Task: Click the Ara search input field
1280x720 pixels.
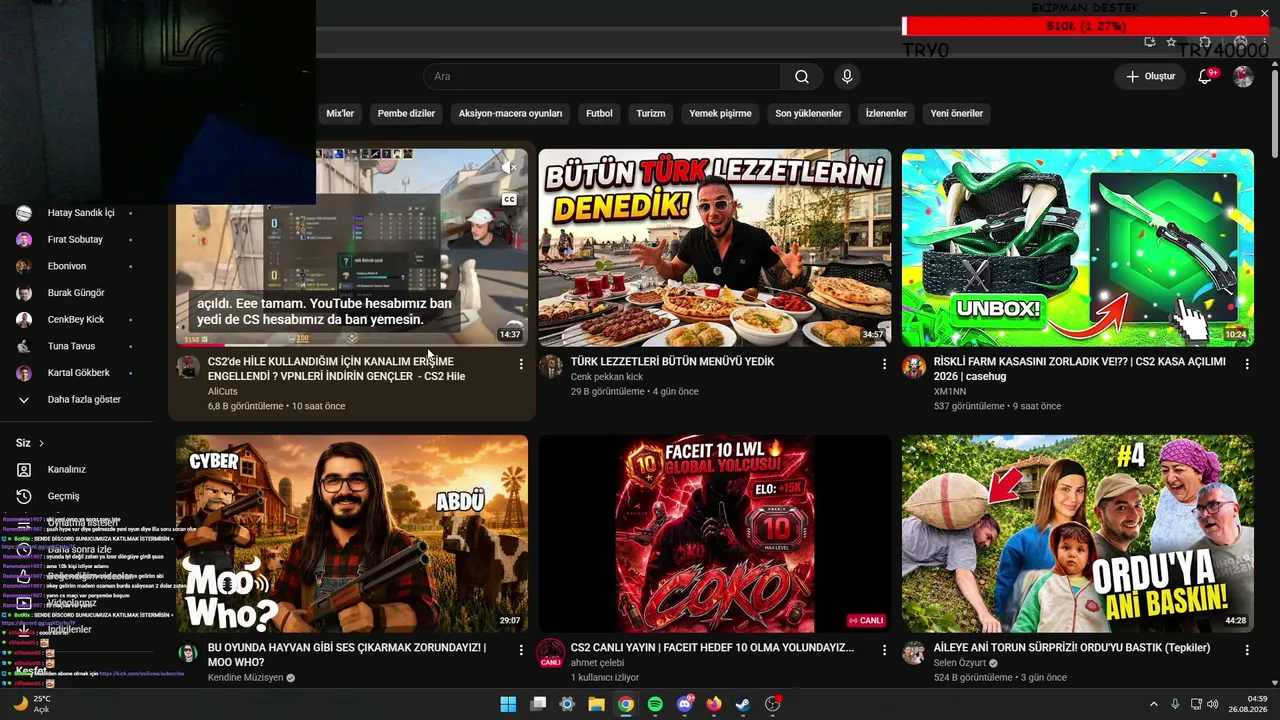Action: pos(602,77)
